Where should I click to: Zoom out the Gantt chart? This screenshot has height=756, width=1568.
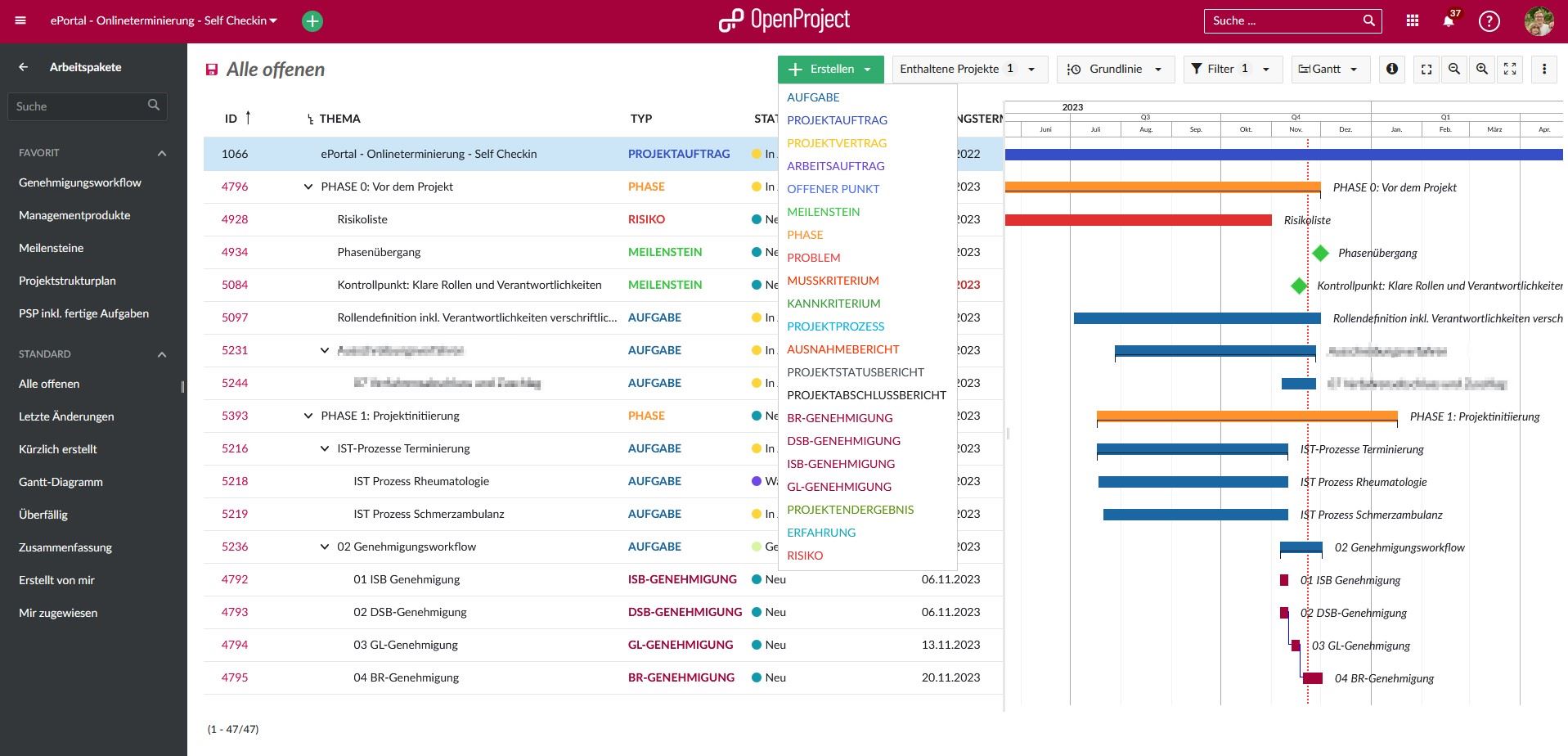click(1453, 70)
